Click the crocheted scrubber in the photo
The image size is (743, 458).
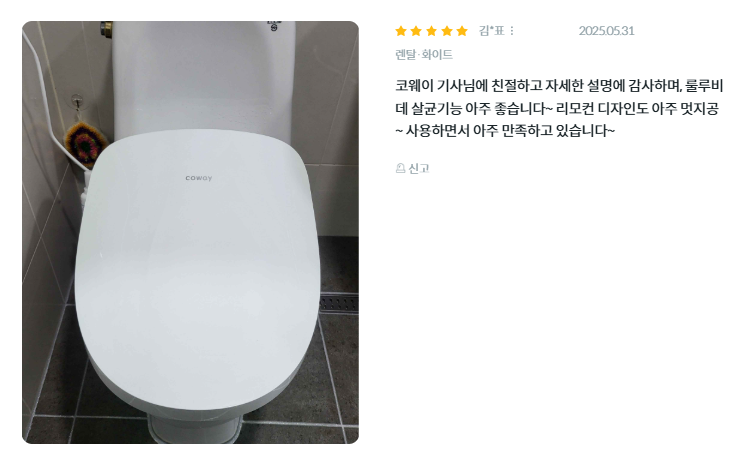(x=85, y=143)
